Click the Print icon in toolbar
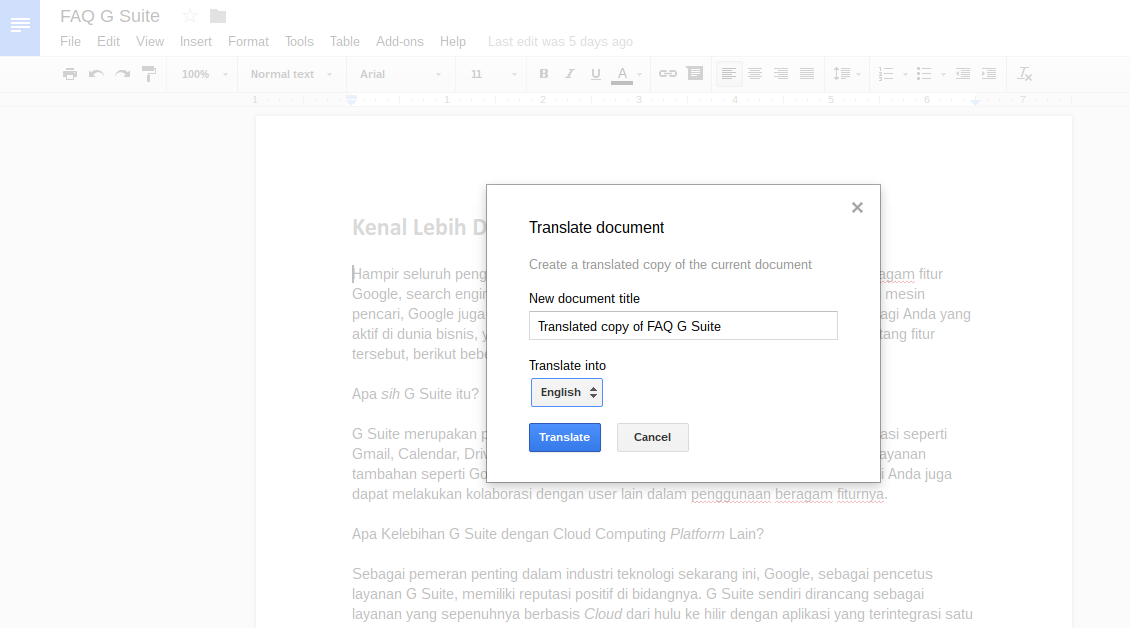 click(x=69, y=74)
